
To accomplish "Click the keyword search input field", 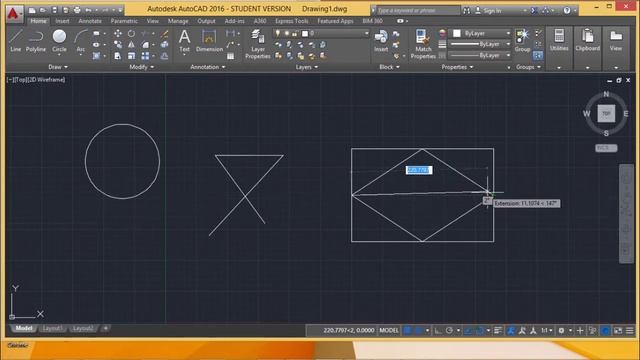I will (x=417, y=10).
